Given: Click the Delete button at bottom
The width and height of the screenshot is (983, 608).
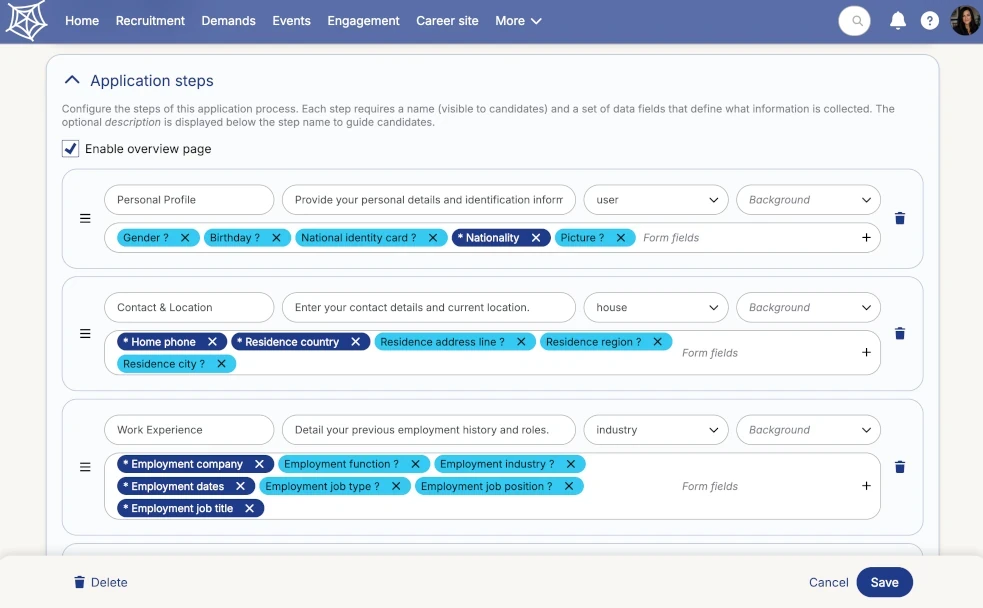Looking at the screenshot, I should (101, 582).
